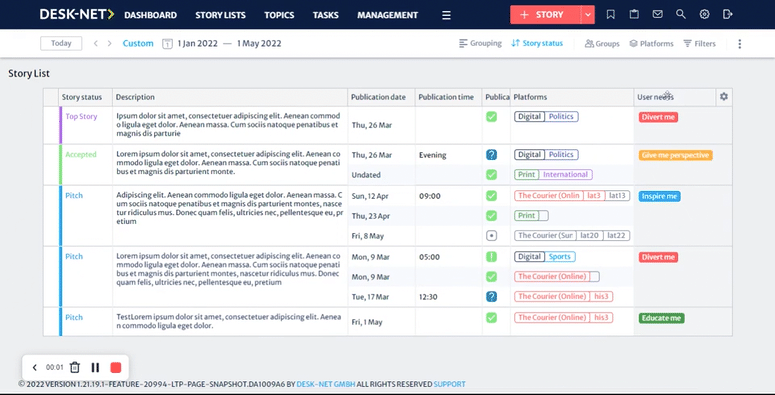The height and width of the screenshot is (395, 775).
Task: Click the Accepted status label
Action: click(x=81, y=155)
